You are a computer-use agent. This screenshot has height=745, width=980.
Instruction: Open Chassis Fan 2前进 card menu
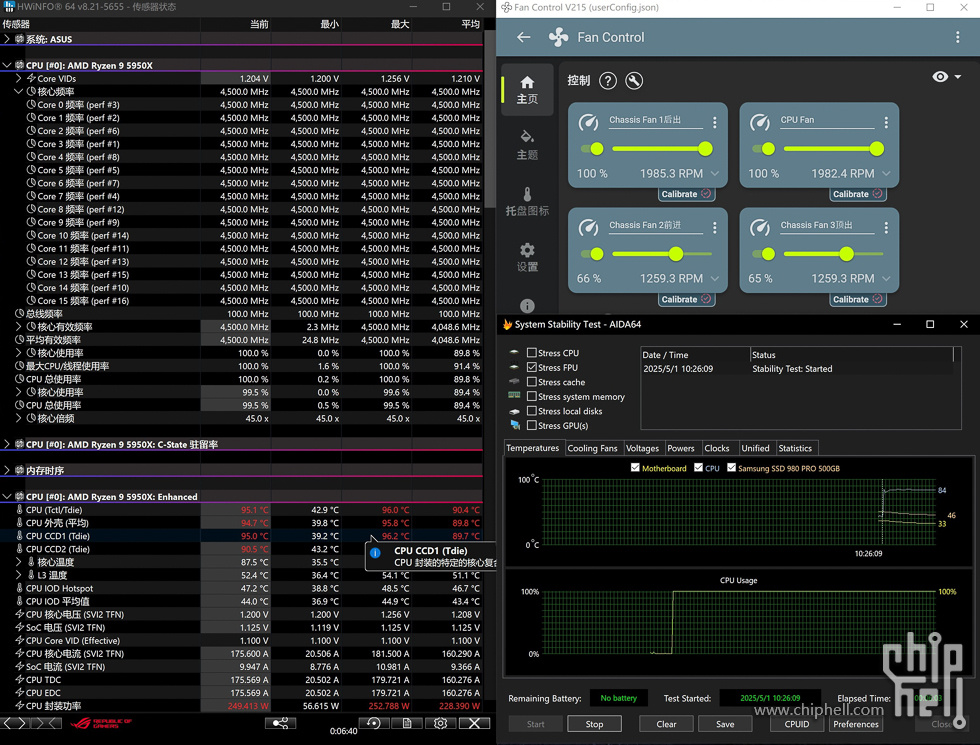(714, 228)
